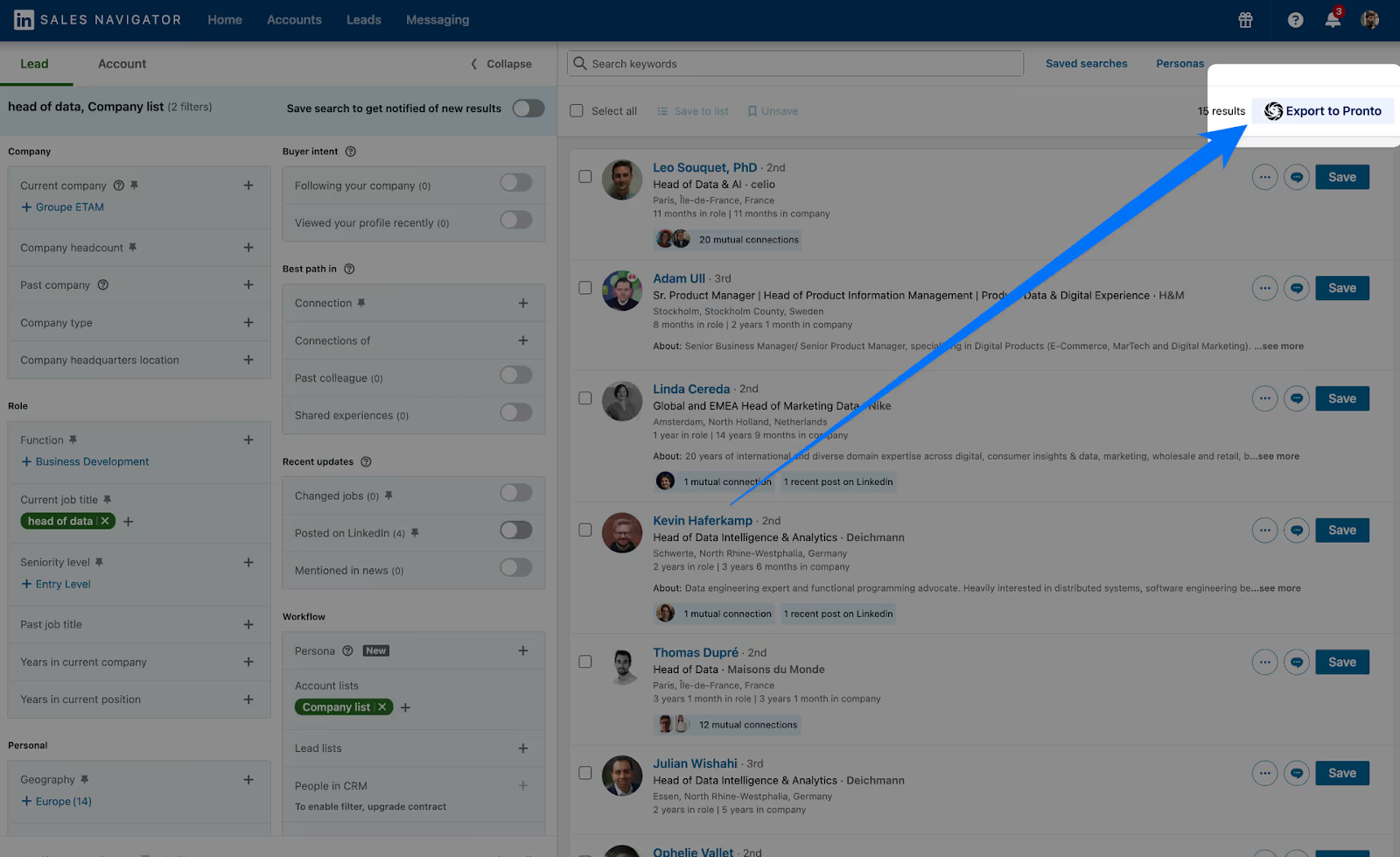1400x857 pixels.
Task: Open the notifications bell
Action: pos(1333,19)
